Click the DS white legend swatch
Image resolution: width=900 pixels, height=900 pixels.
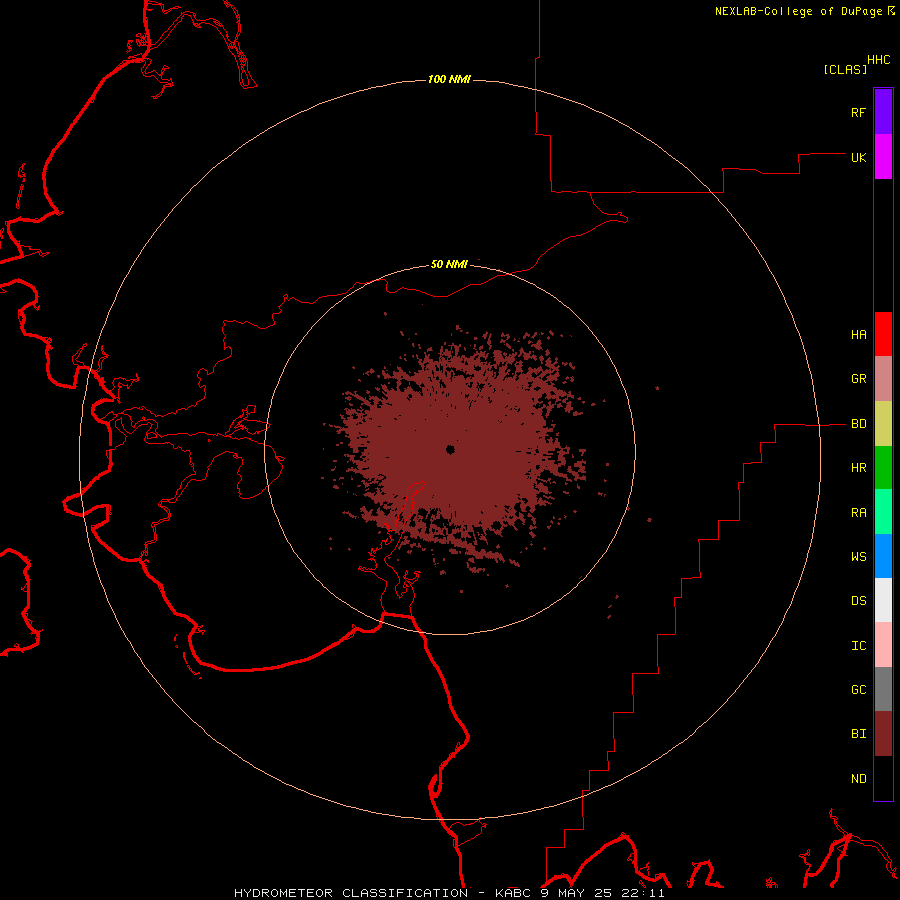tap(883, 600)
